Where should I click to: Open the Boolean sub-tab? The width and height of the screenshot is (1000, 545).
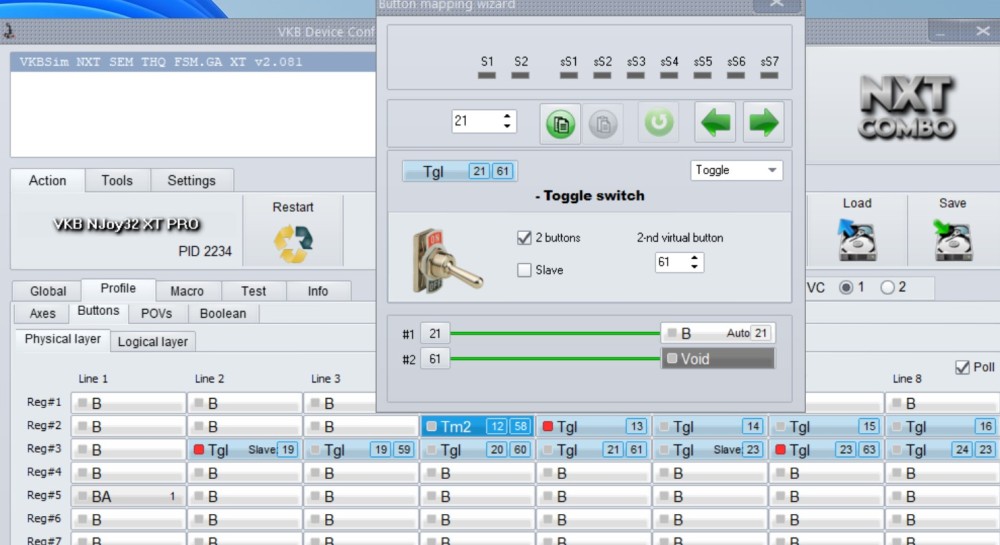pyautogui.click(x=223, y=313)
